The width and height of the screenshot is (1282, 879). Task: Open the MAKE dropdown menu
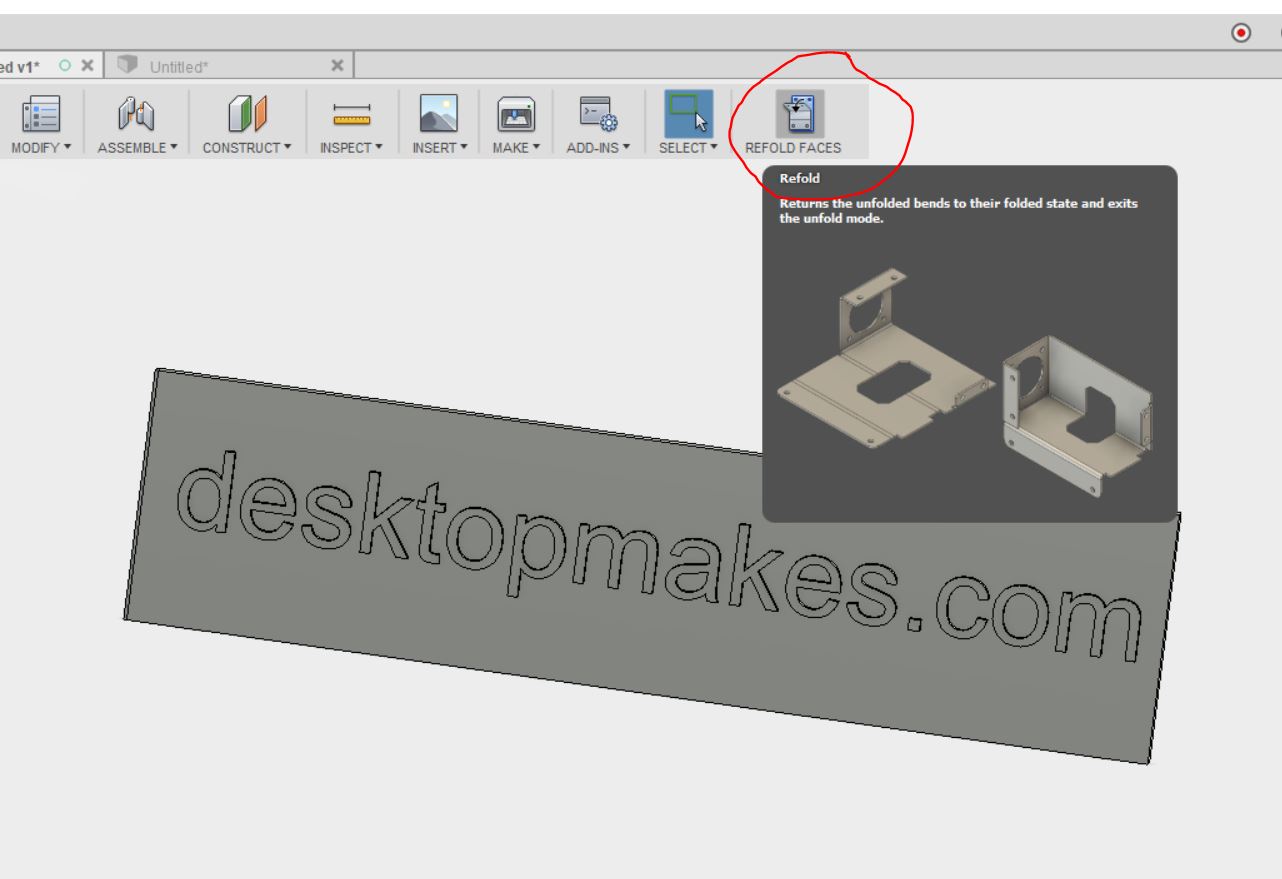tap(517, 148)
